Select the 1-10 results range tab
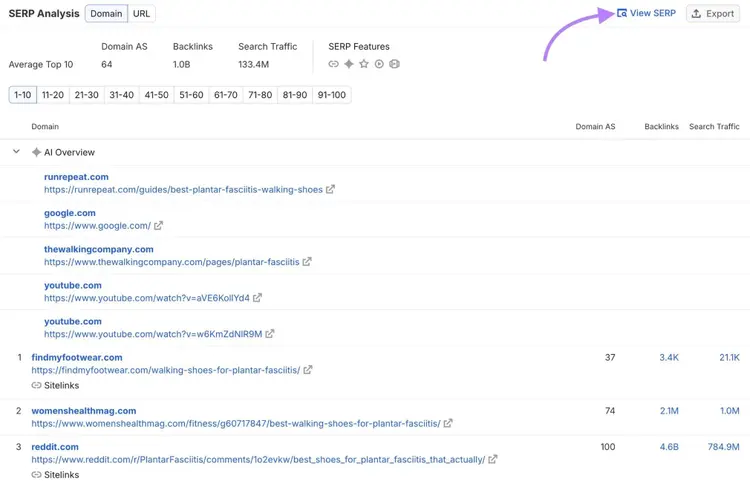 [x=22, y=95]
